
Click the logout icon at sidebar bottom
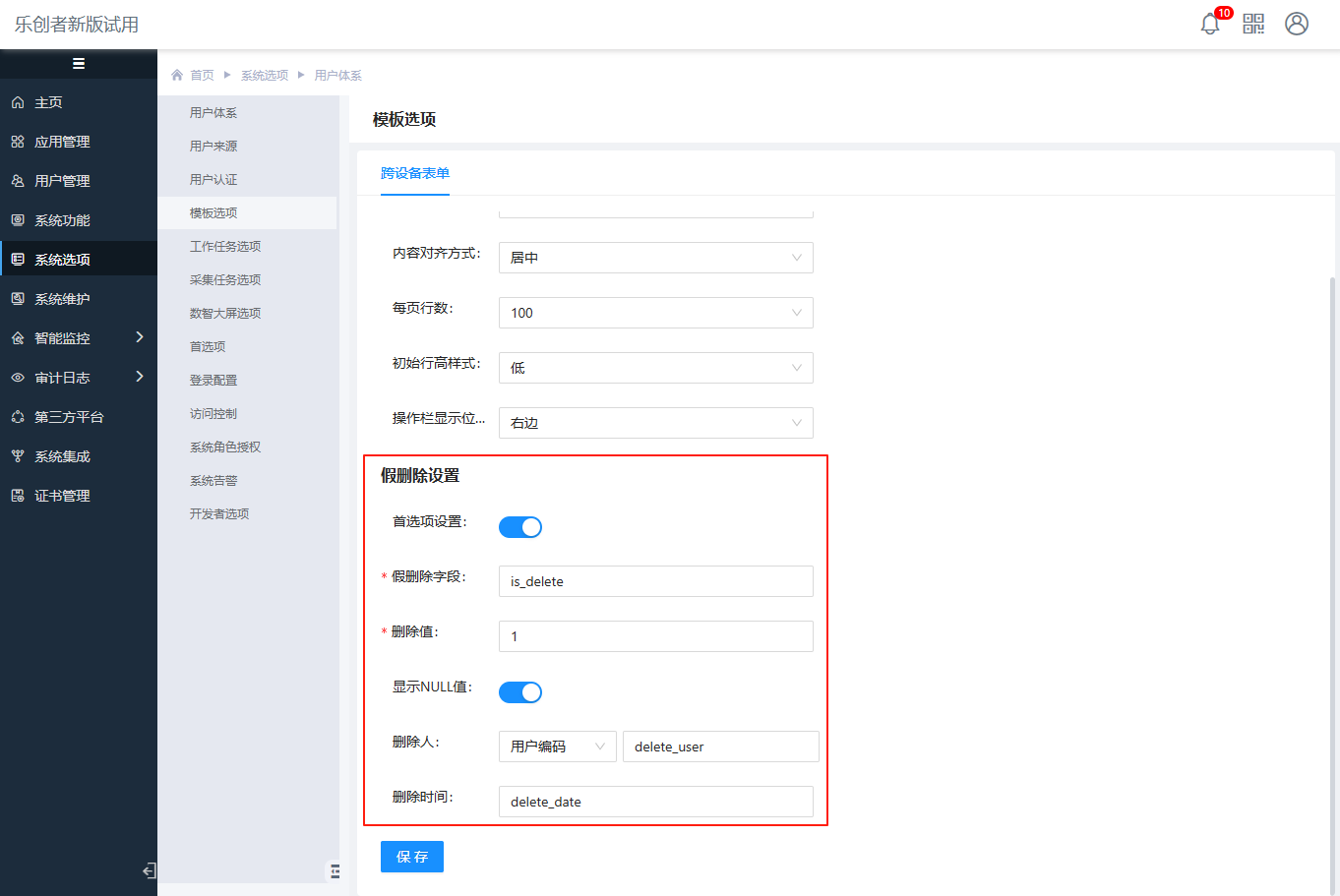(149, 870)
